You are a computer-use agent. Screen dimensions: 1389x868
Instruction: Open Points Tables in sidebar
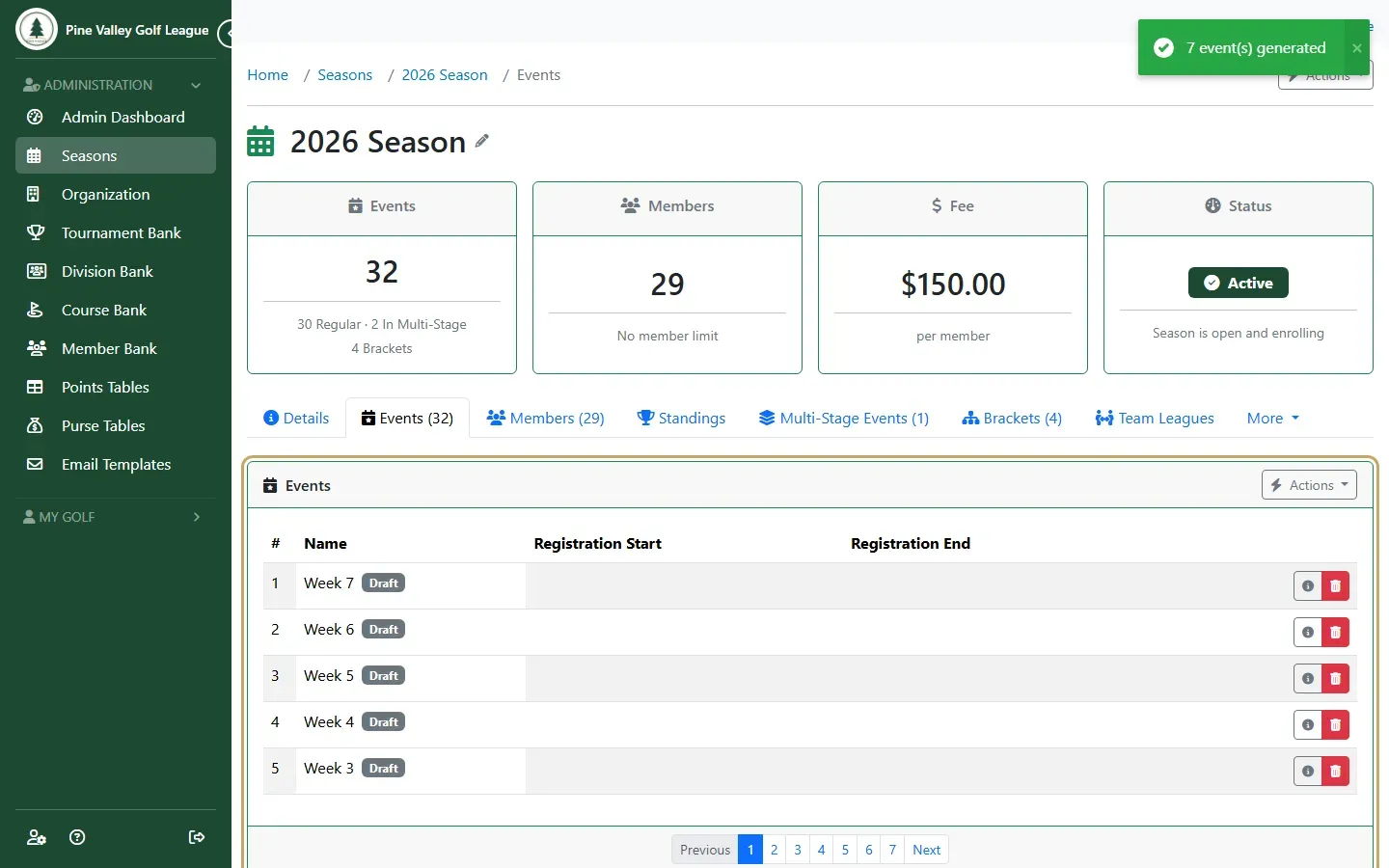pos(116,388)
